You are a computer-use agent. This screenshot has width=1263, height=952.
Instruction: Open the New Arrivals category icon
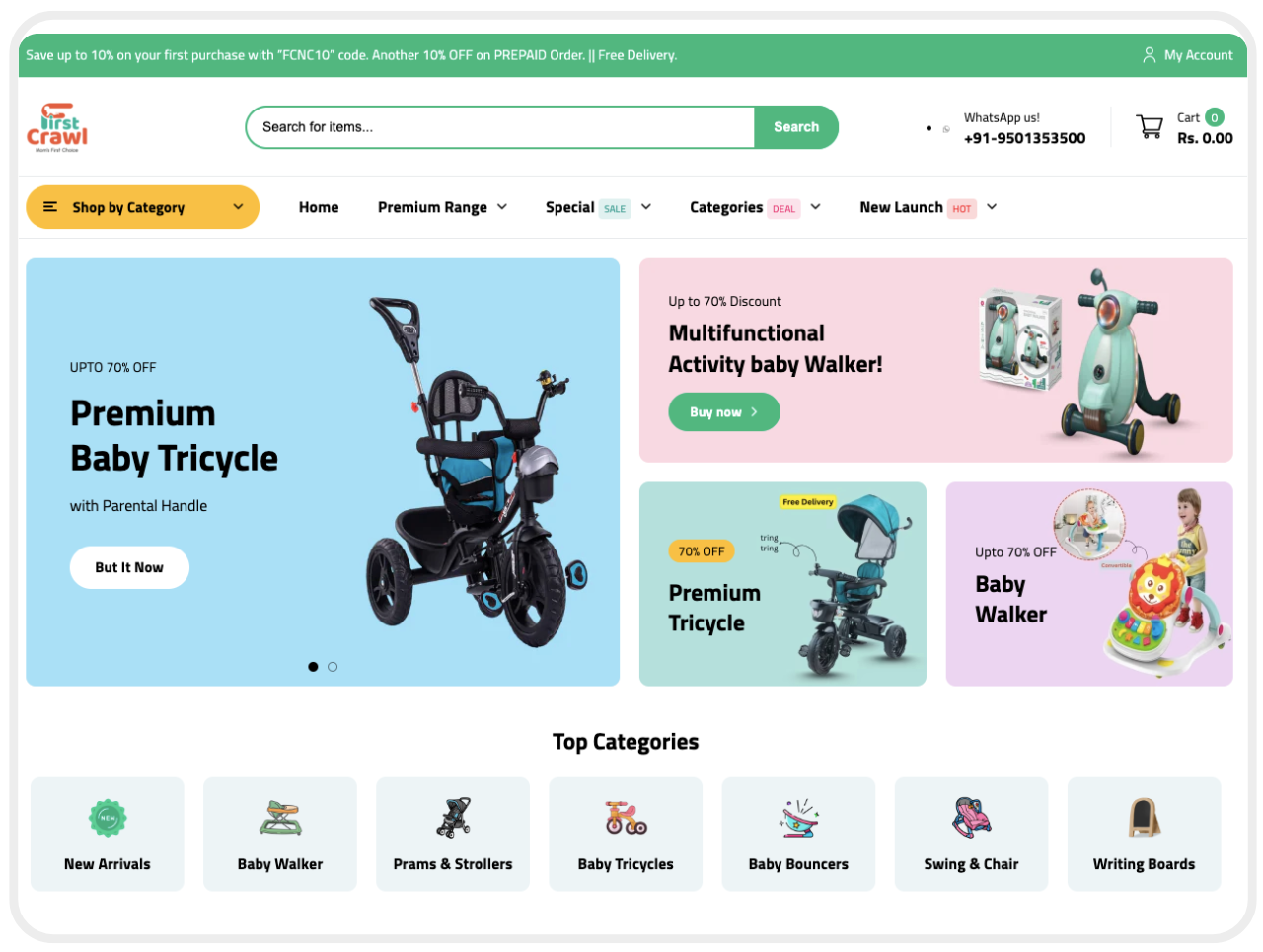tap(108, 818)
